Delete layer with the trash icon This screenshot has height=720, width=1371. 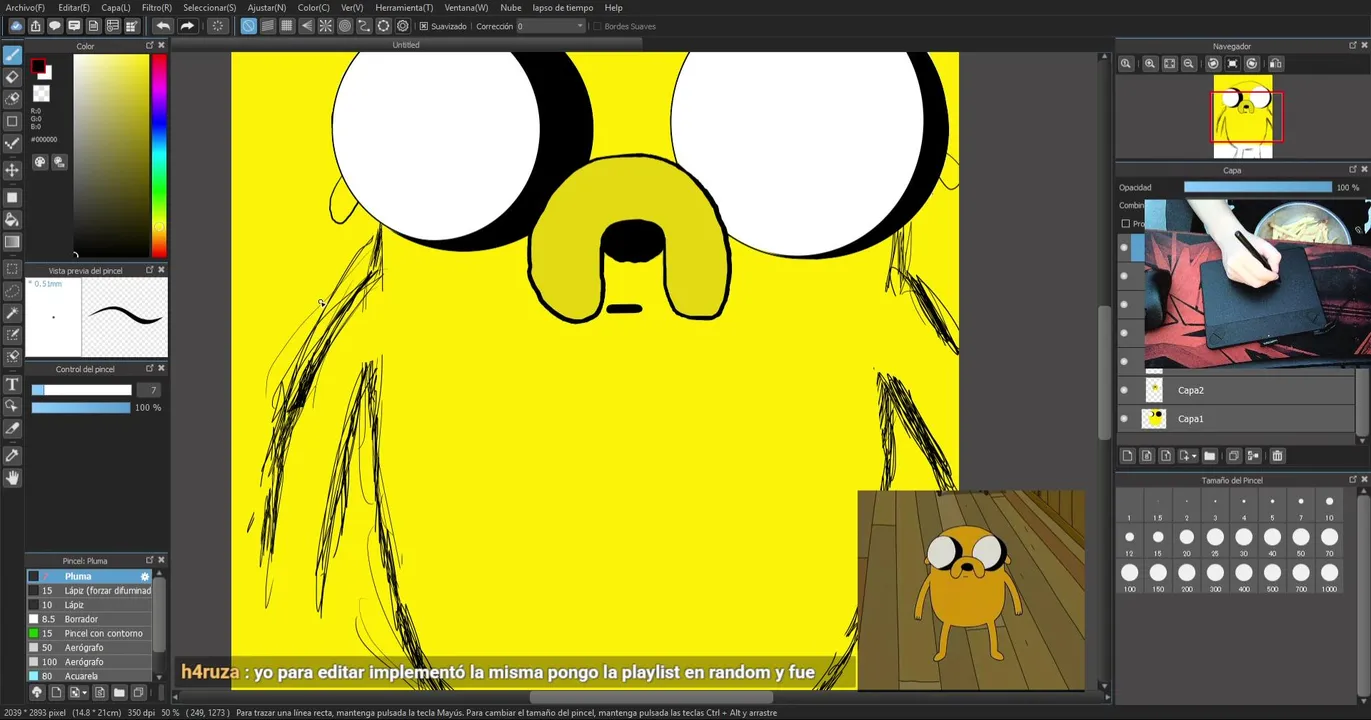pyautogui.click(x=1277, y=456)
